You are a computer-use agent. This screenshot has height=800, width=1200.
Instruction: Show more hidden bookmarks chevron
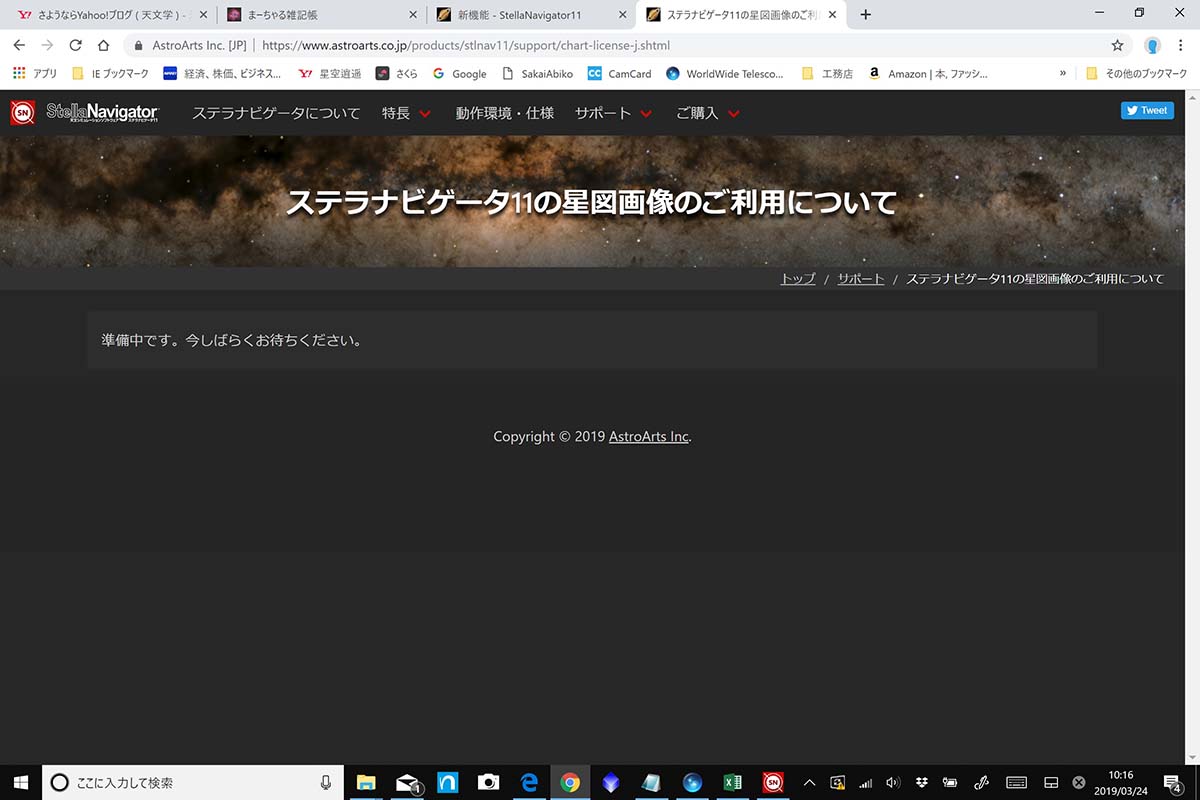point(1063,73)
